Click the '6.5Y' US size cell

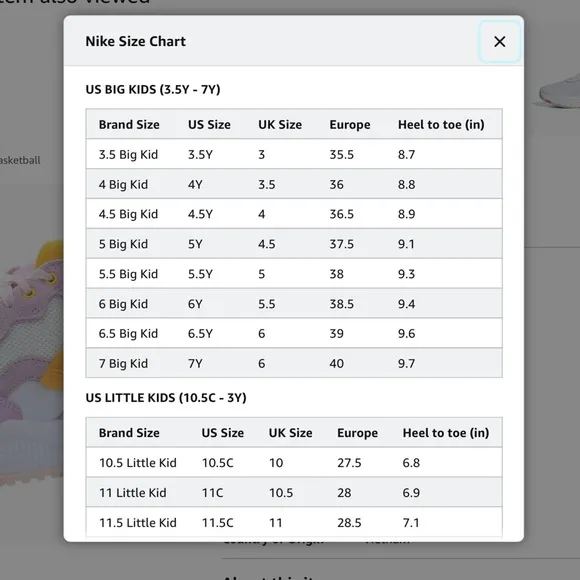click(x=200, y=333)
